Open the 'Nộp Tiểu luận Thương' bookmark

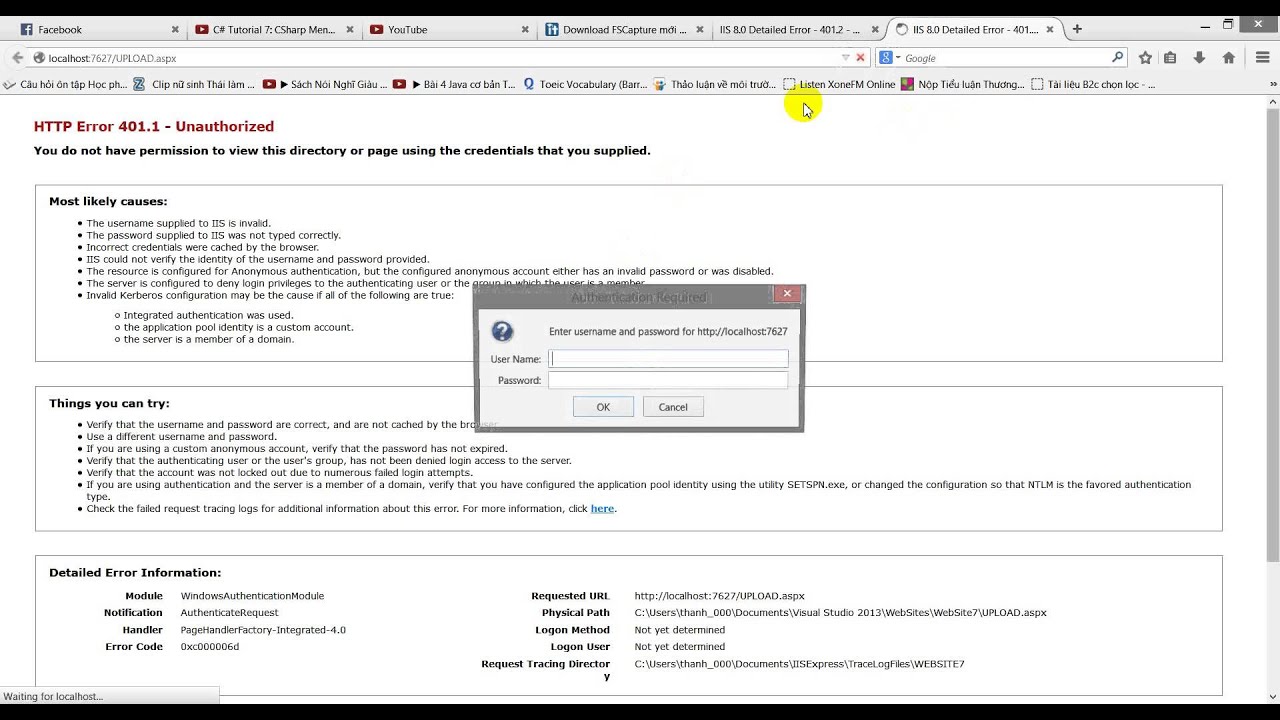click(963, 85)
